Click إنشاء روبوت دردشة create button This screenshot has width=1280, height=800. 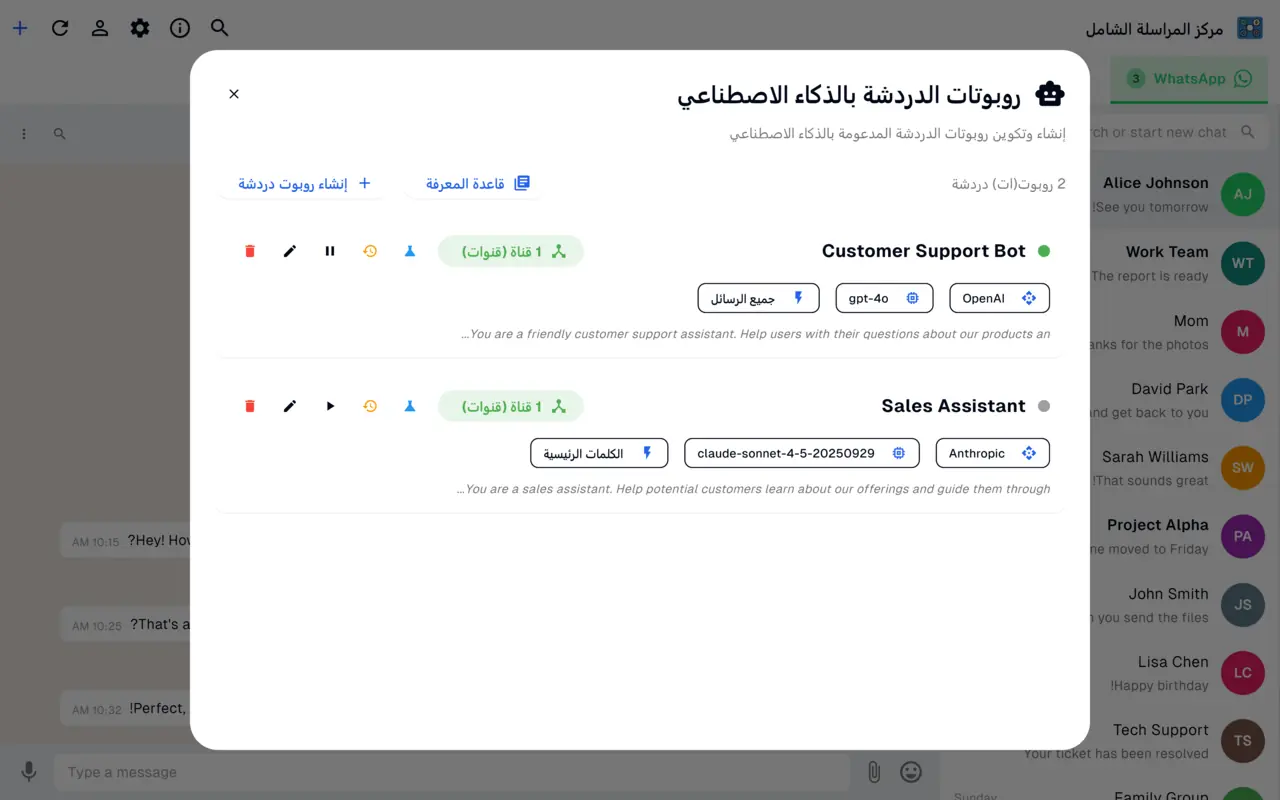pyautogui.click(x=305, y=184)
